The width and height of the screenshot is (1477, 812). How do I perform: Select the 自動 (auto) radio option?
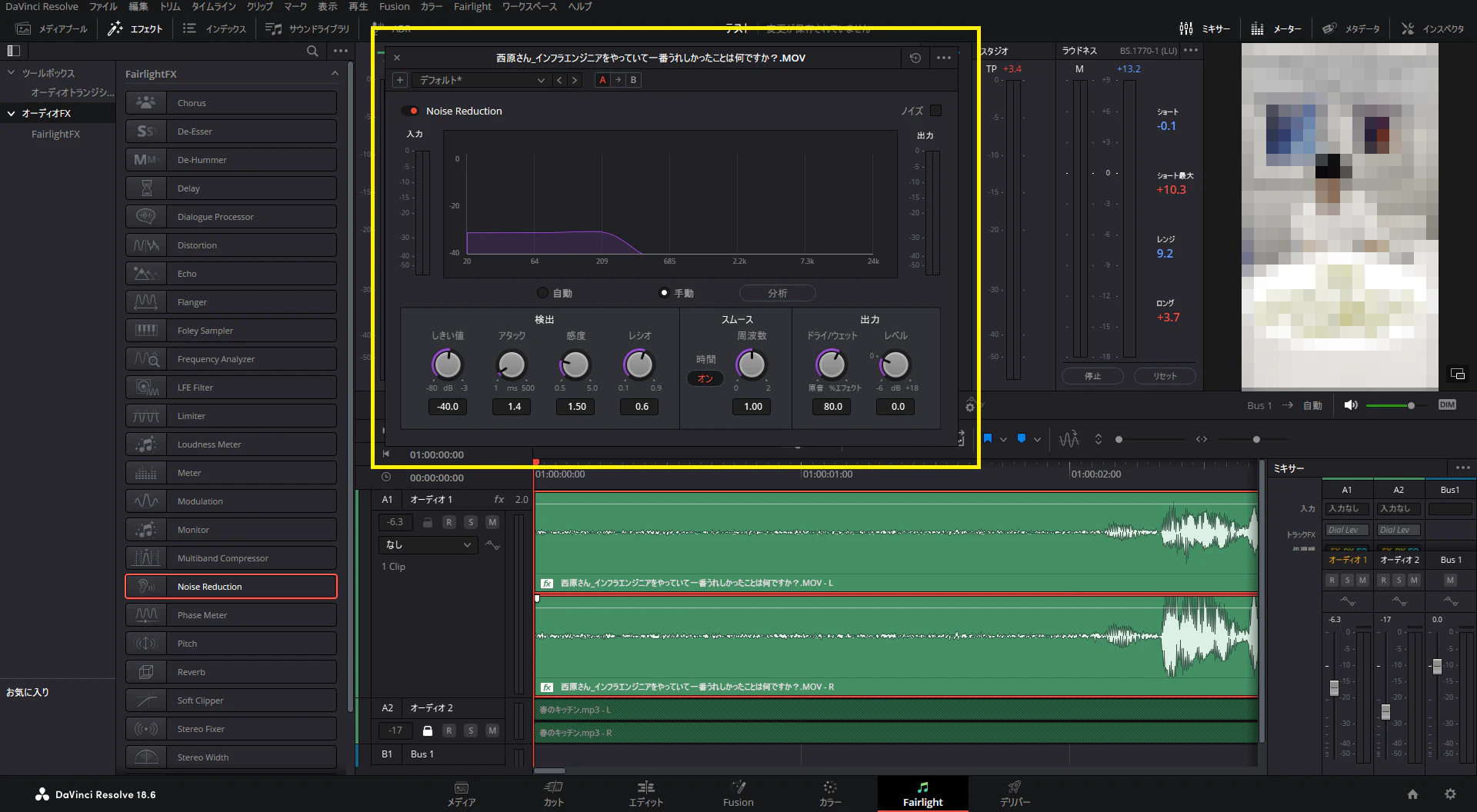(543, 293)
